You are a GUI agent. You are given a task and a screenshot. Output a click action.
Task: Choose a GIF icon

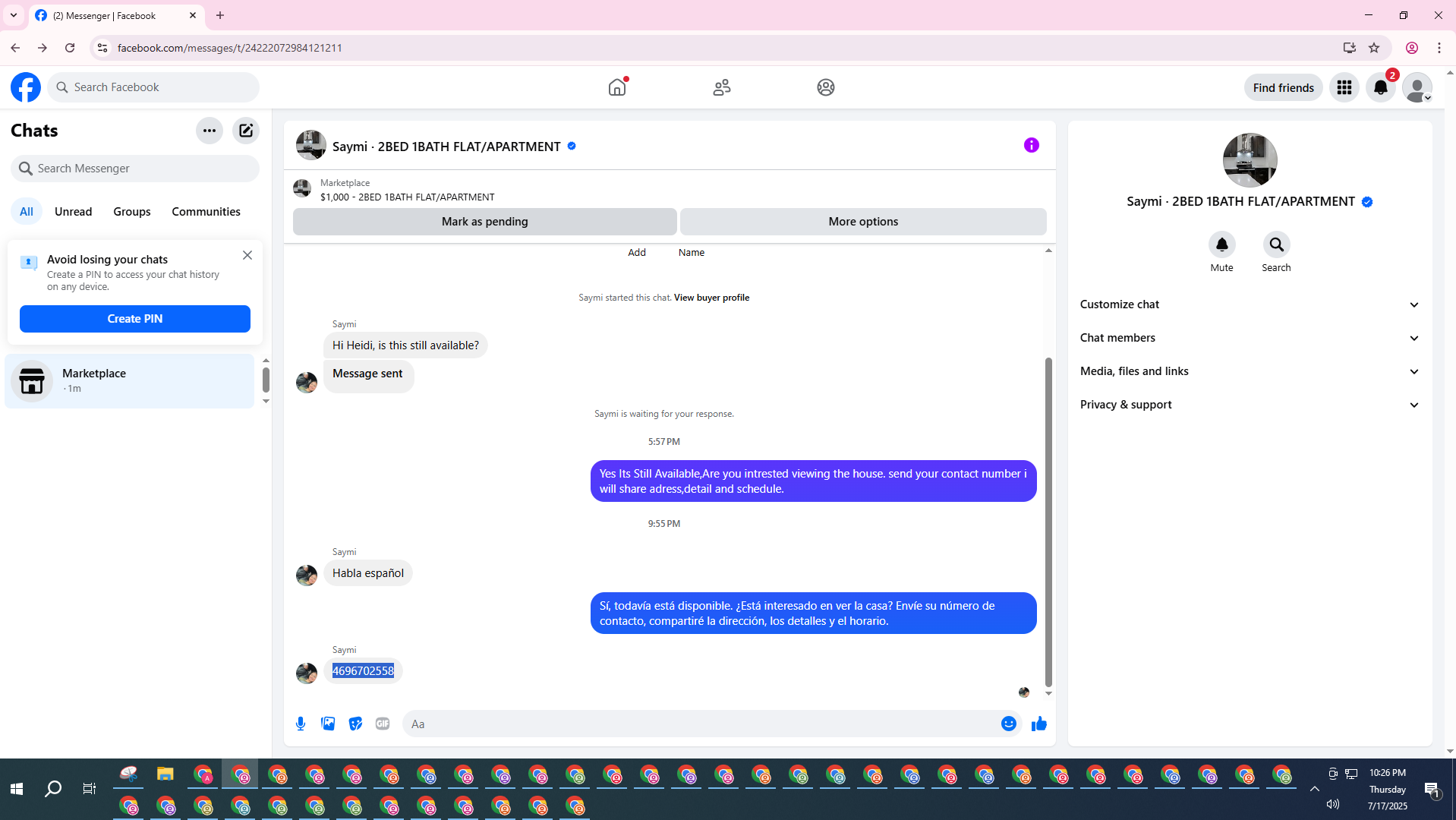pyautogui.click(x=383, y=724)
